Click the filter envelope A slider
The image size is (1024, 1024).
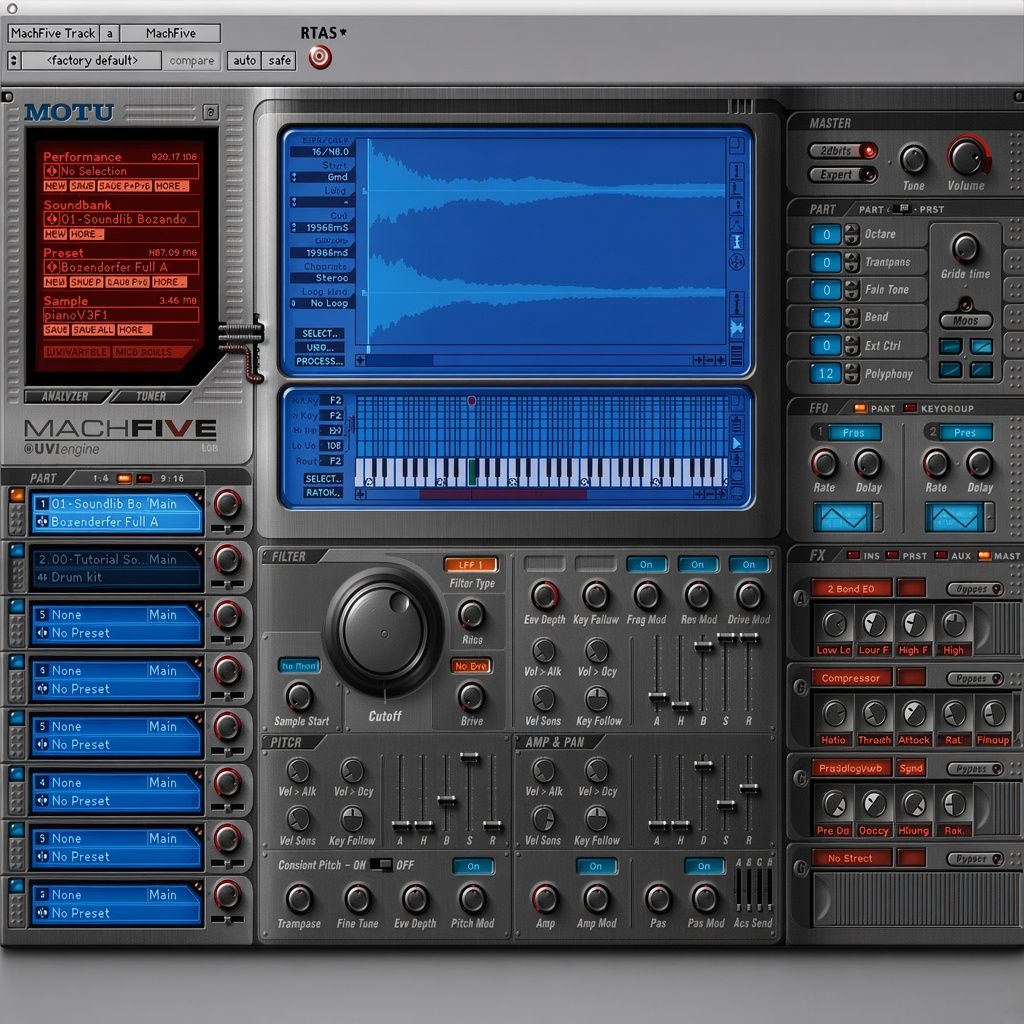pos(658,696)
